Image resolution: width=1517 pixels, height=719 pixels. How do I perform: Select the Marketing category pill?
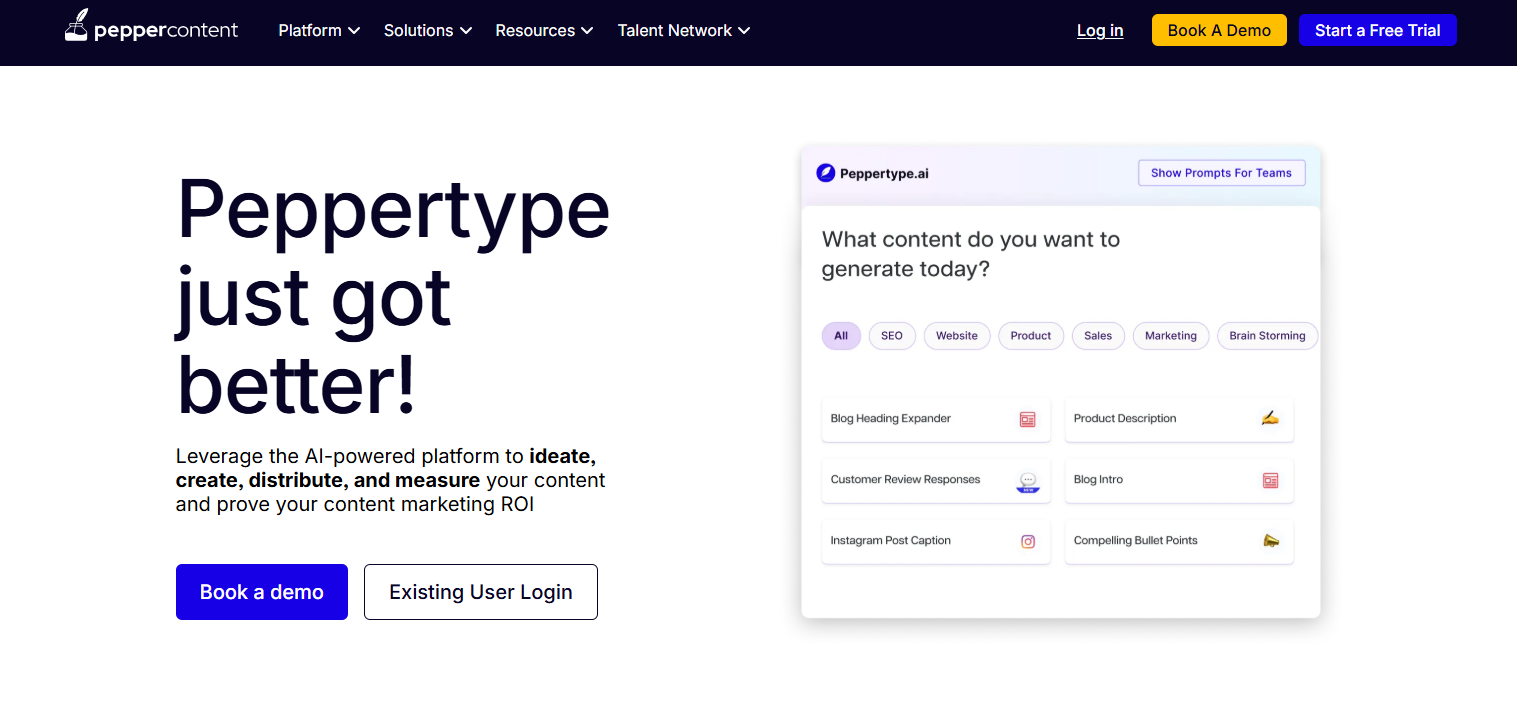coord(1171,336)
